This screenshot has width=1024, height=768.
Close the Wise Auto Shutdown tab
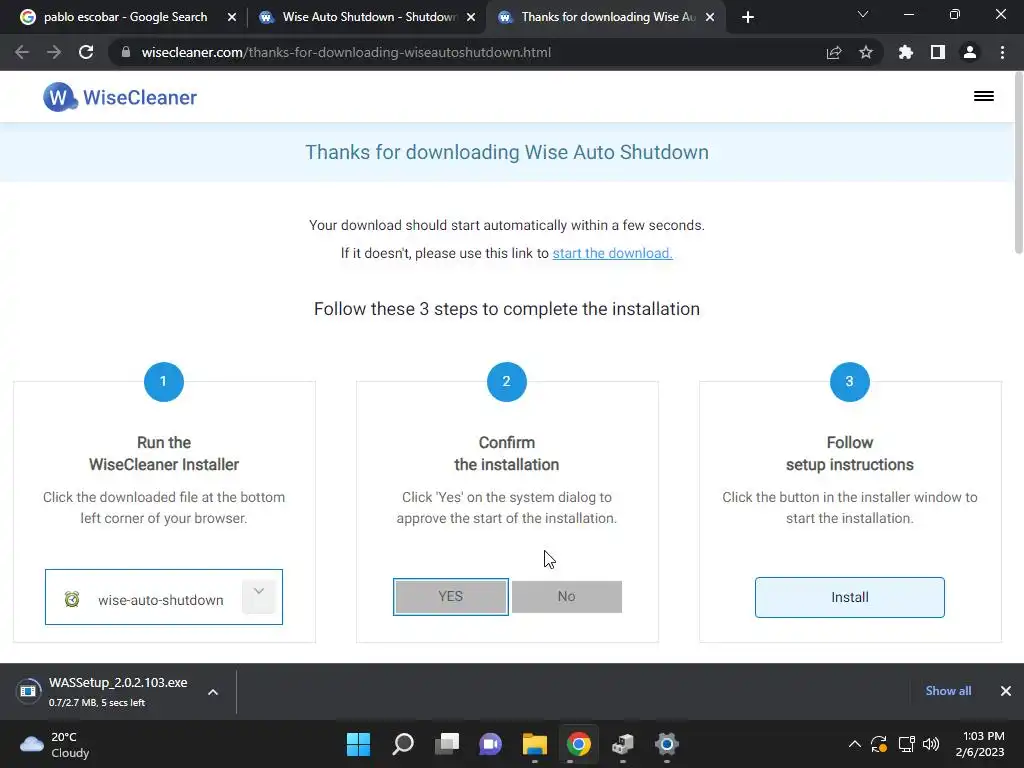(x=471, y=17)
